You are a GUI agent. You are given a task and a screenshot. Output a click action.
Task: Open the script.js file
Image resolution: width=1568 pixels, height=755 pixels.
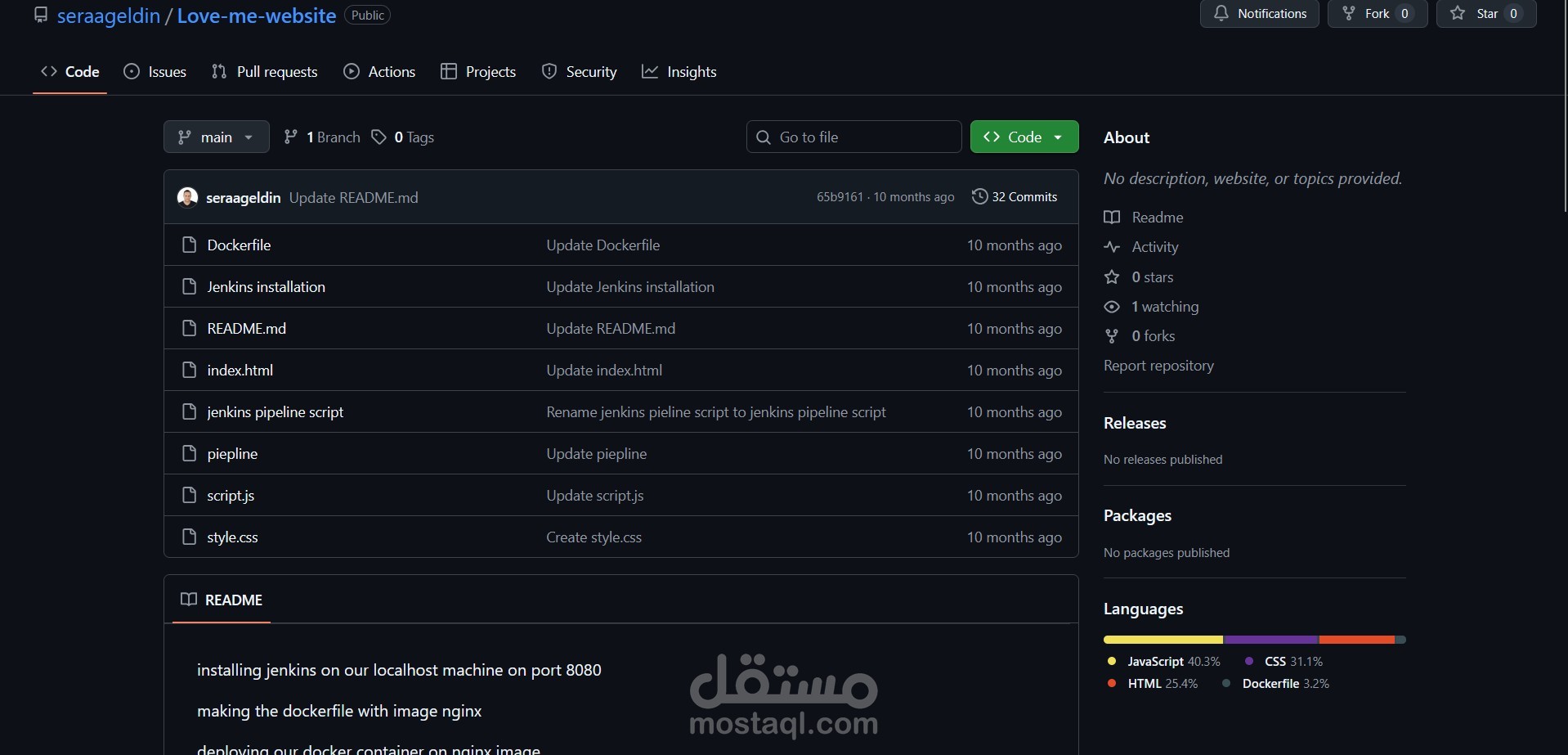[x=231, y=495]
